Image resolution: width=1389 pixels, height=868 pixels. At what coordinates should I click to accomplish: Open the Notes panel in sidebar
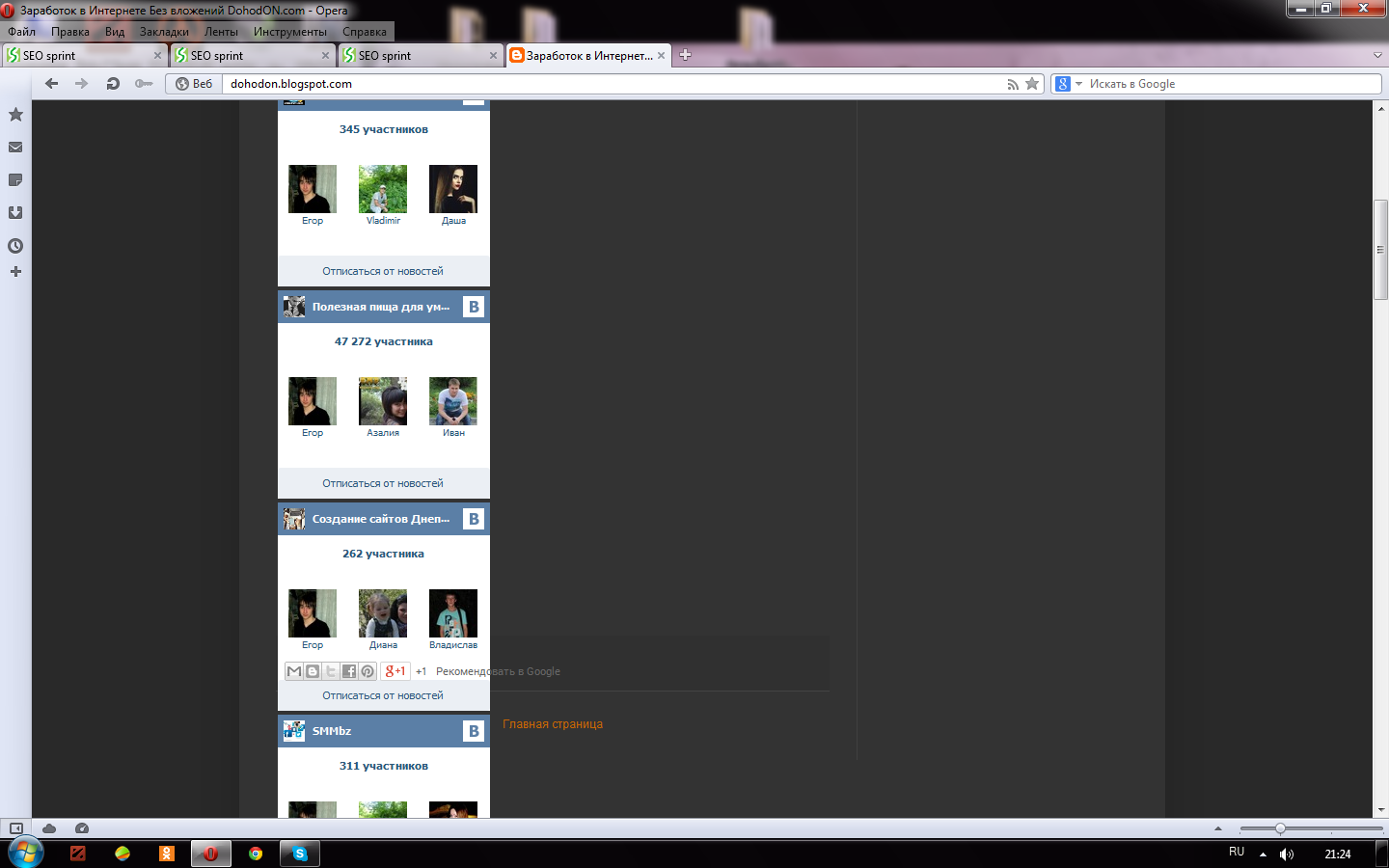15,180
